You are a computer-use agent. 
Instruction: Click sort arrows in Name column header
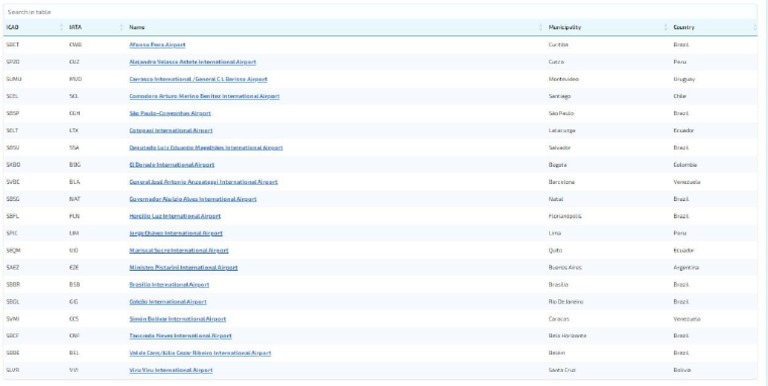click(x=541, y=27)
